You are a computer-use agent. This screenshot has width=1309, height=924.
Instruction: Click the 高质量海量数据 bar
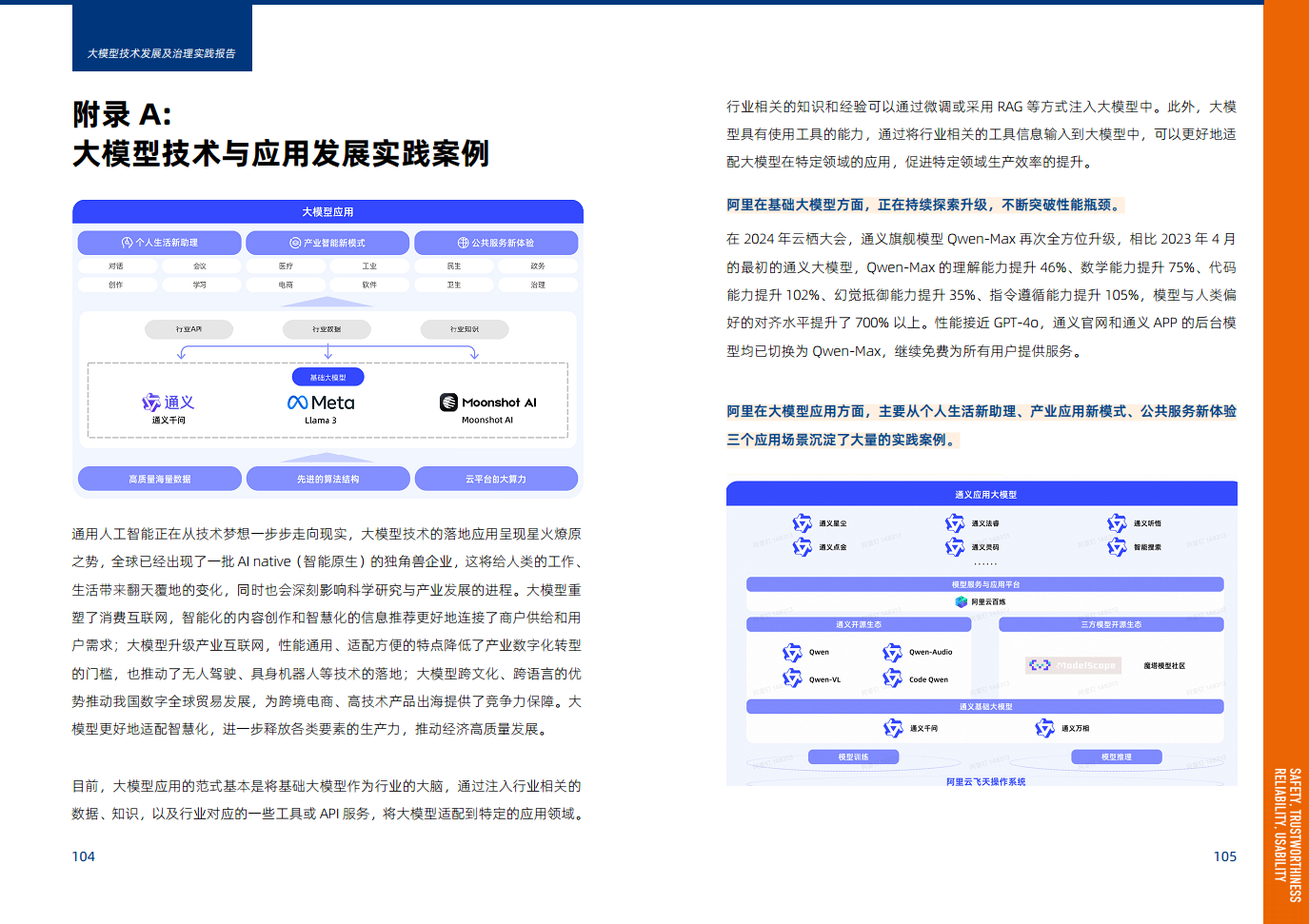[x=160, y=479]
